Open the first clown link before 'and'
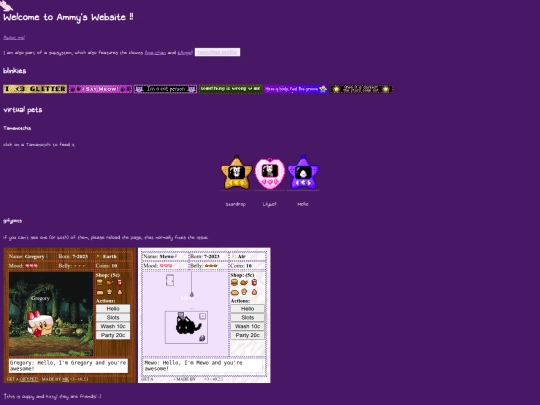 point(155,53)
